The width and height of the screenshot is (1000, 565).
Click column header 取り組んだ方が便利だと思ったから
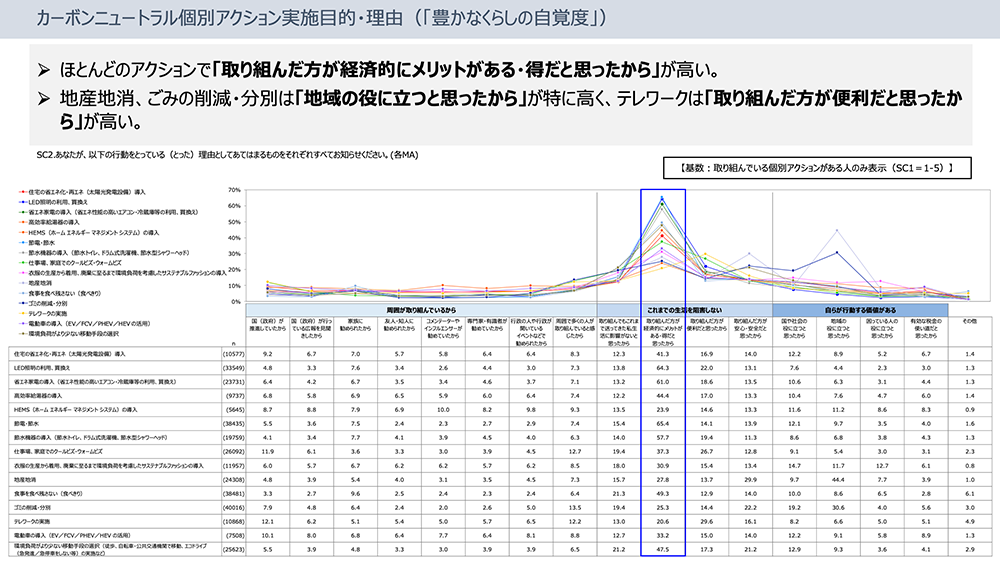(x=707, y=325)
